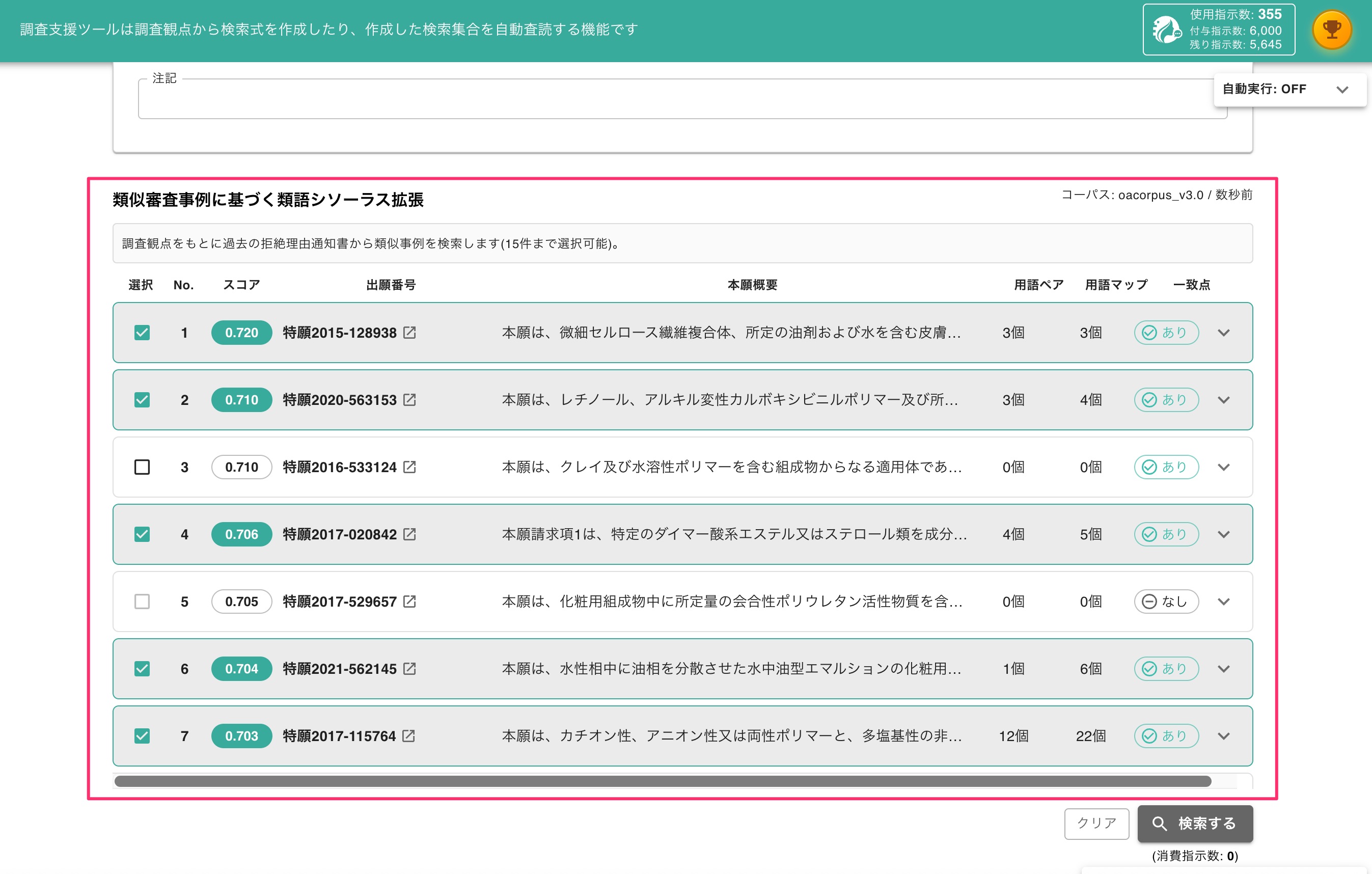Click the あり badge for 特願2017-020842
1372x874 pixels.
1166,534
